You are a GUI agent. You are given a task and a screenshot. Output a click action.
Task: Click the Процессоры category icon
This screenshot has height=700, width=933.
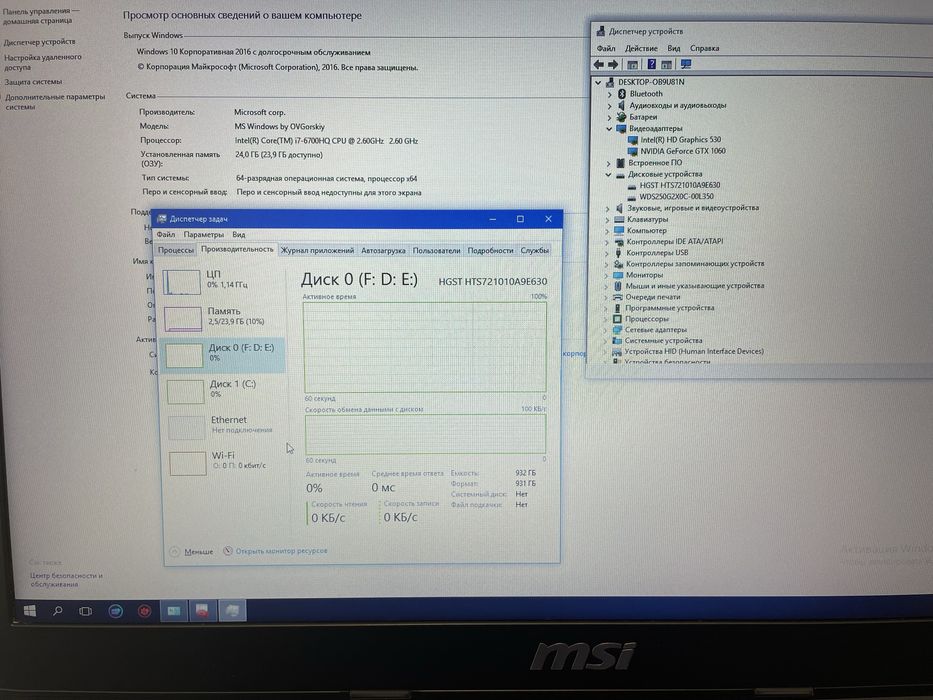pos(618,319)
